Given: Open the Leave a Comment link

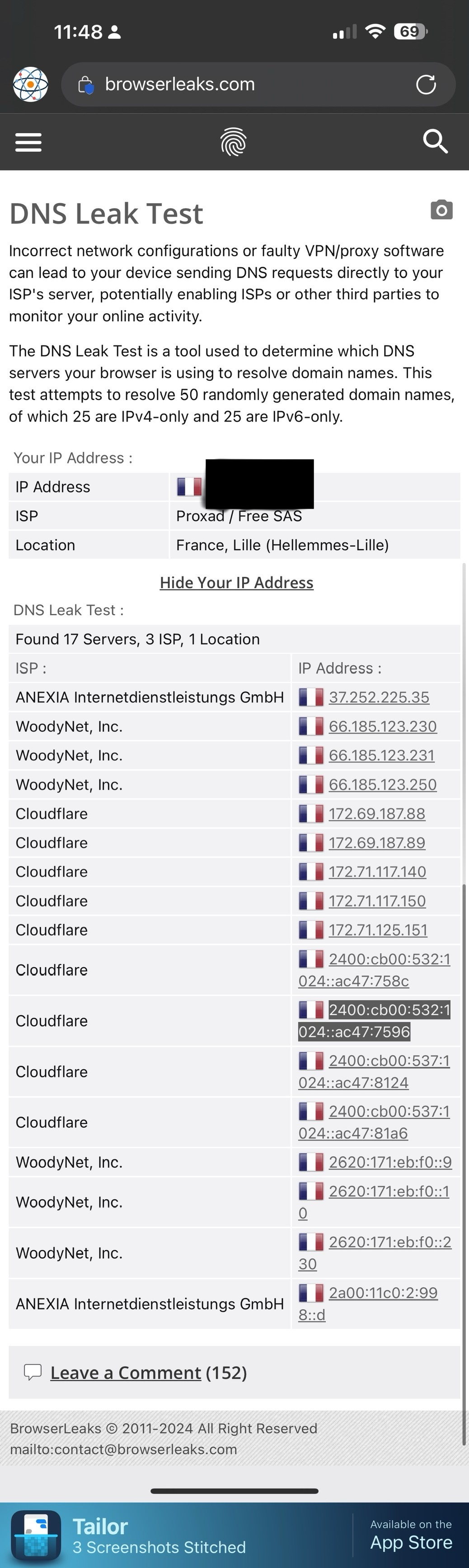Looking at the screenshot, I should click(x=126, y=1373).
